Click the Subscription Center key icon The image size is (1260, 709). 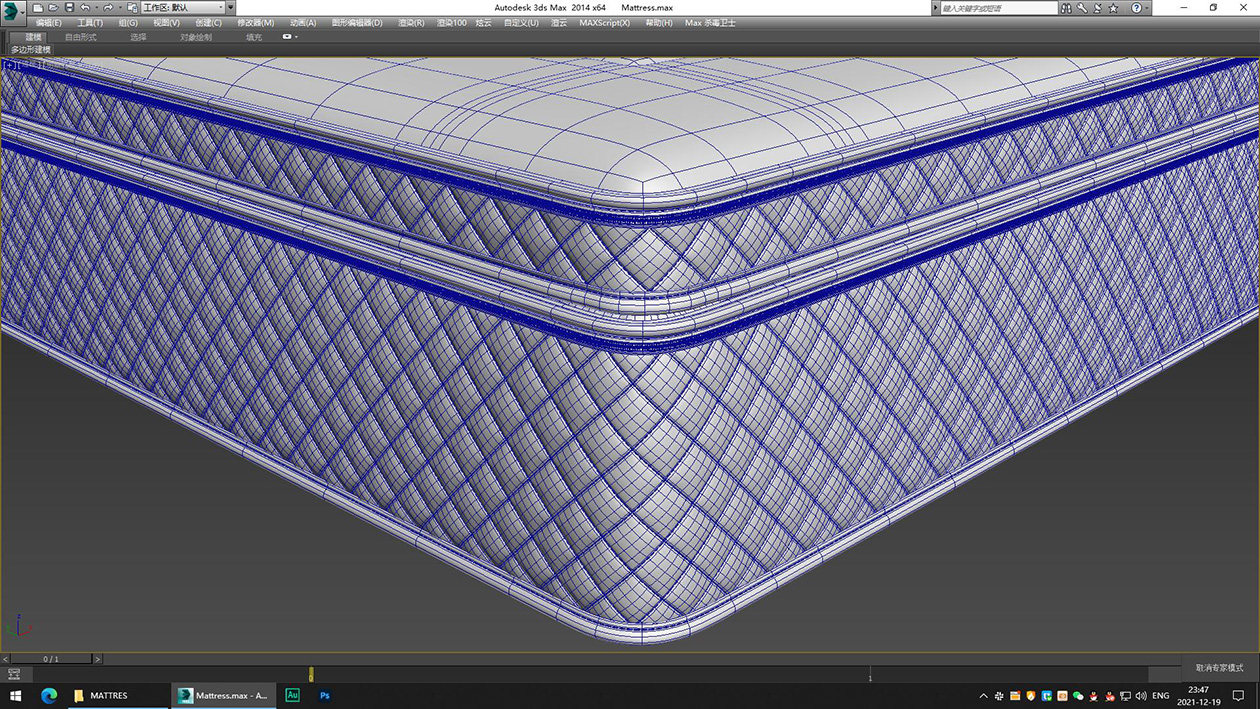1082,8
